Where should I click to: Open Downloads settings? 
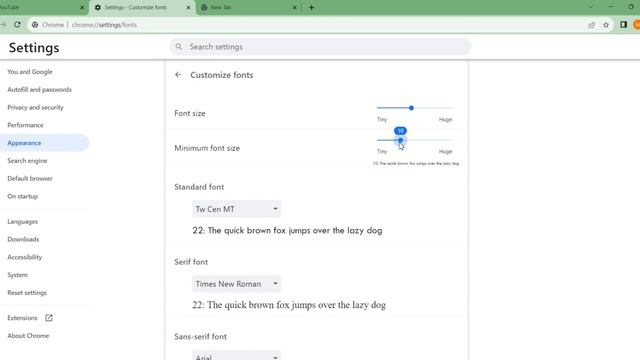[23, 239]
